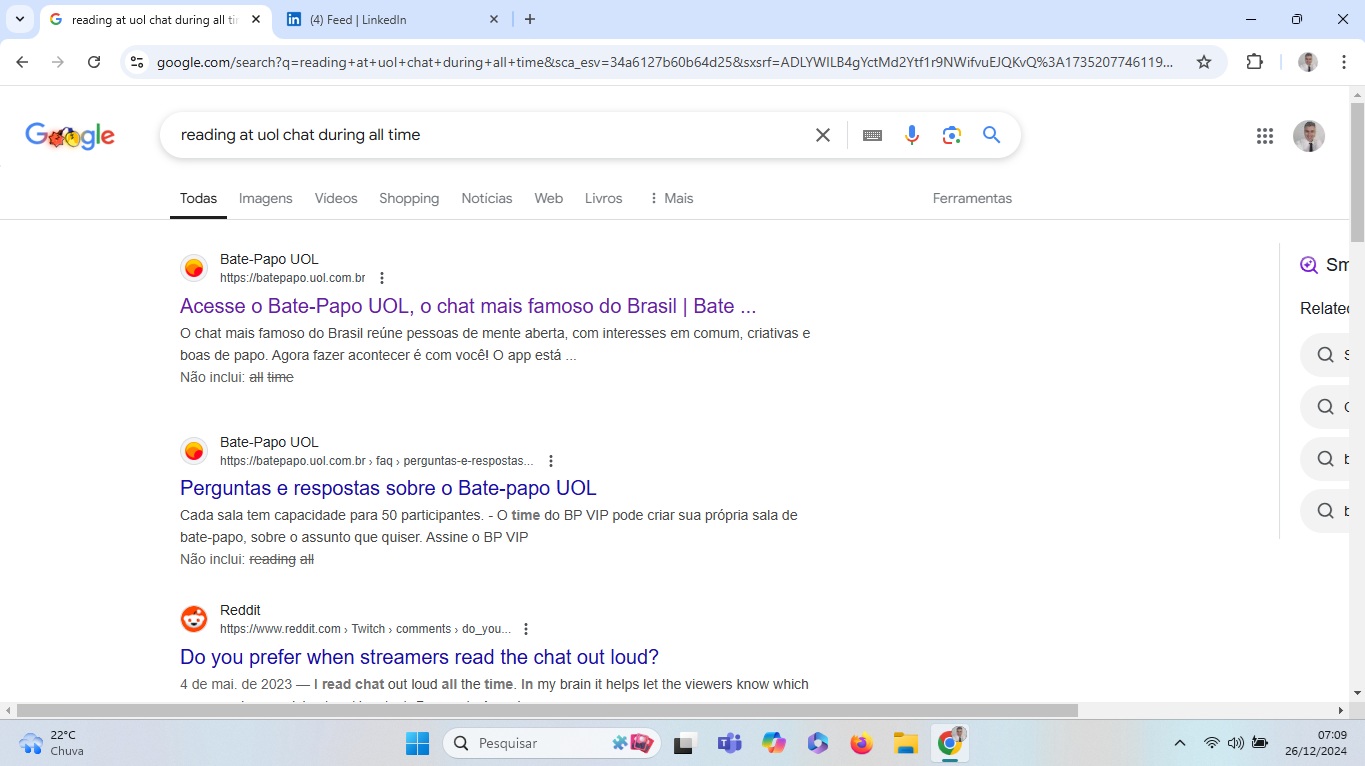The width and height of the screenshot is (1365, 766).
Task: Go to Google homepage via logo
Action: 70,135
